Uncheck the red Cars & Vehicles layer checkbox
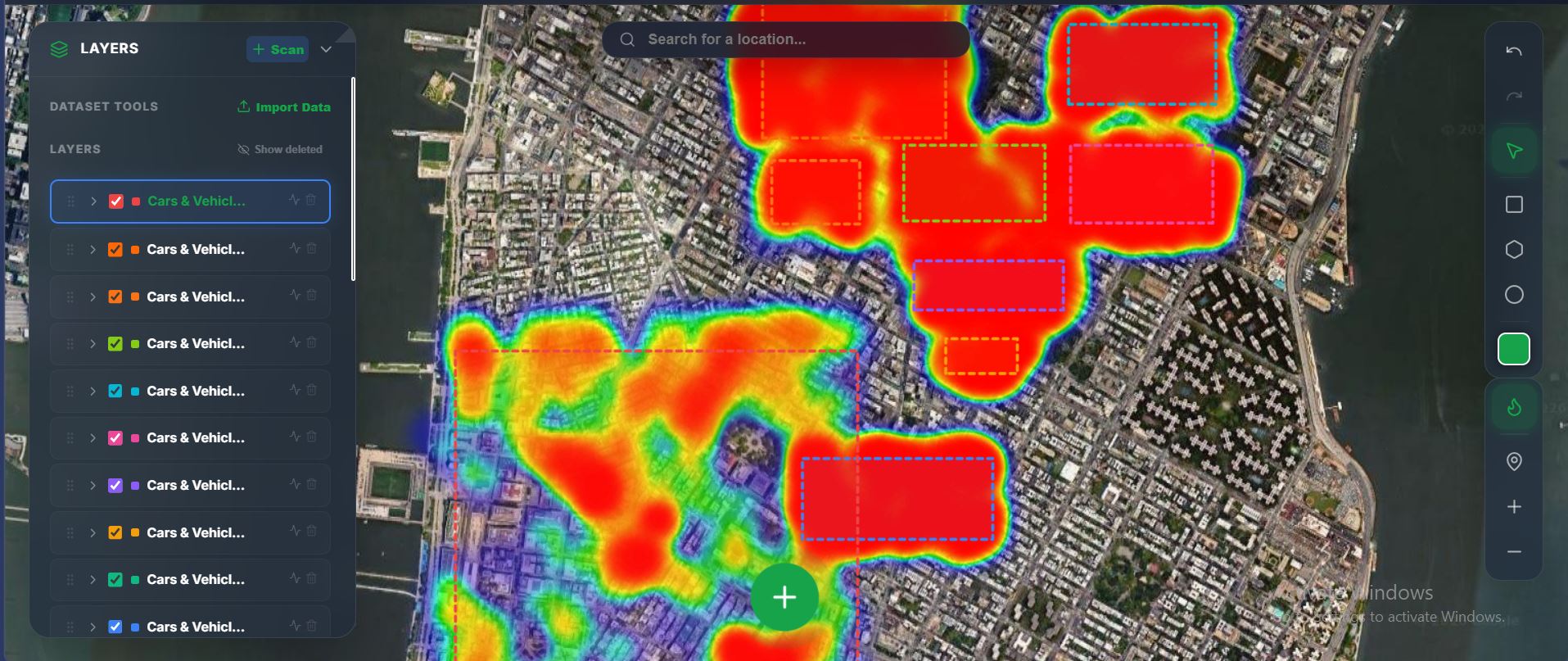This screenshot has width=1568, height=661. click(x=116, y=201)
